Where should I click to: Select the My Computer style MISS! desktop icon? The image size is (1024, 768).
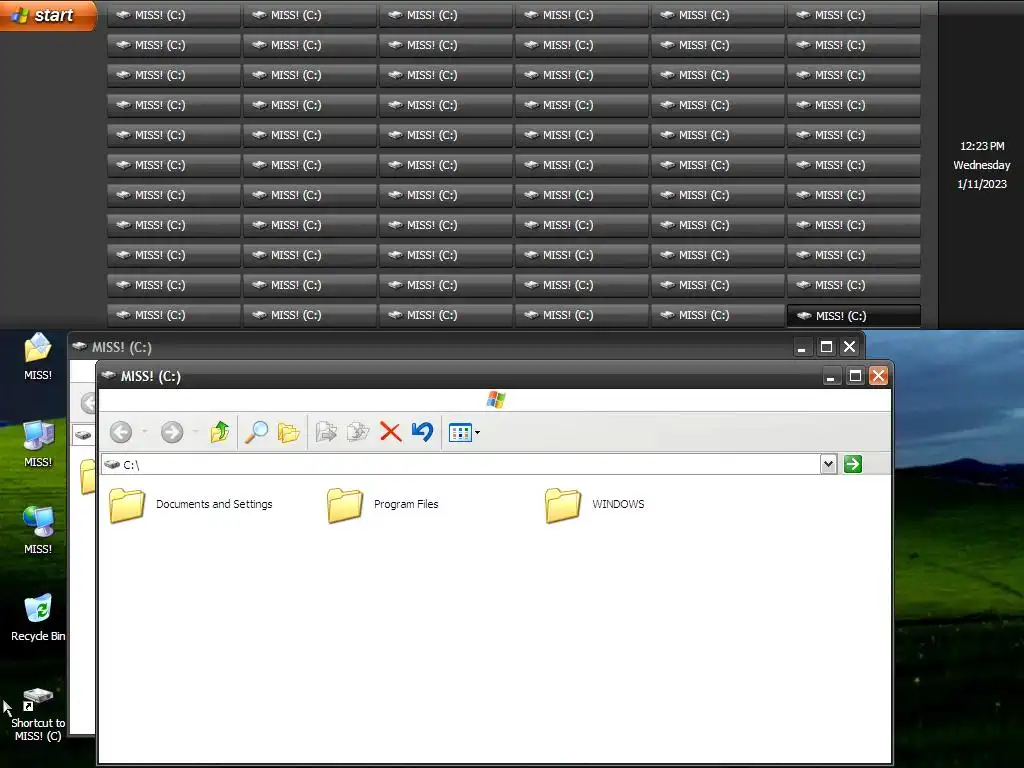click(x=38, y=435)
